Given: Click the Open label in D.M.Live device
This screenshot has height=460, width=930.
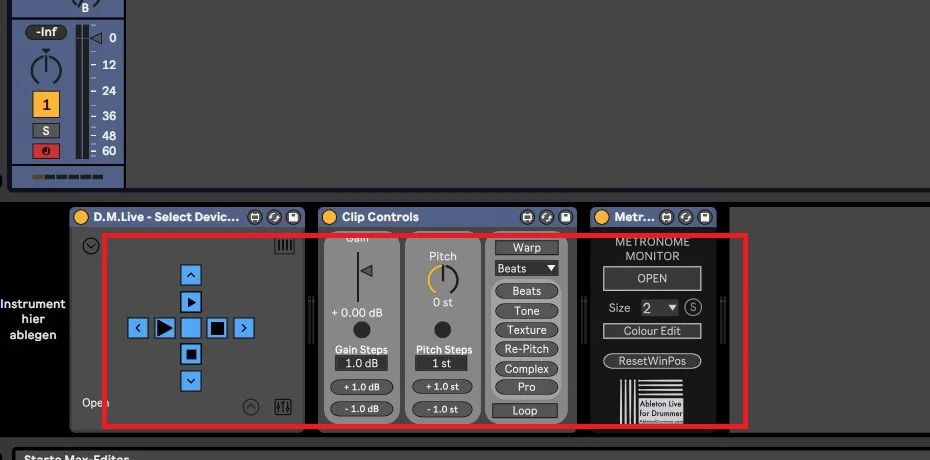Looking at the screenshot, I should click(95, 403).
